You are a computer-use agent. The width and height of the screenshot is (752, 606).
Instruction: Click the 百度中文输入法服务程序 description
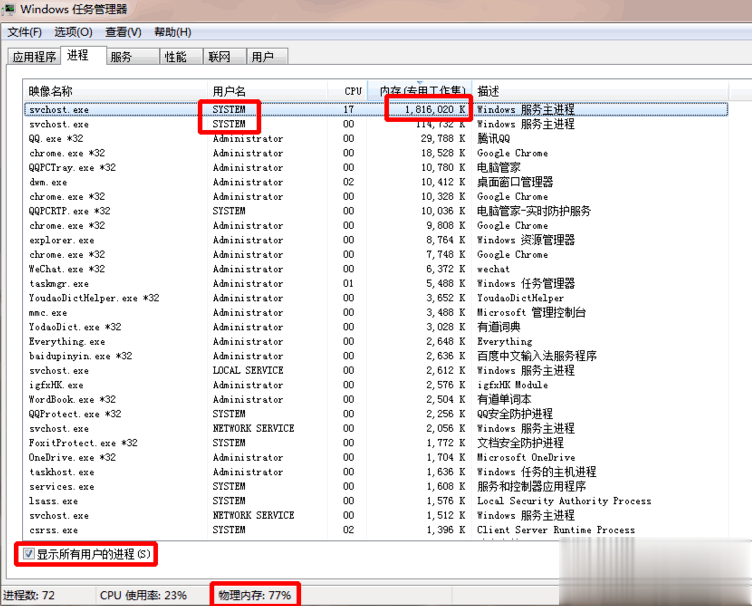[537, 356]
